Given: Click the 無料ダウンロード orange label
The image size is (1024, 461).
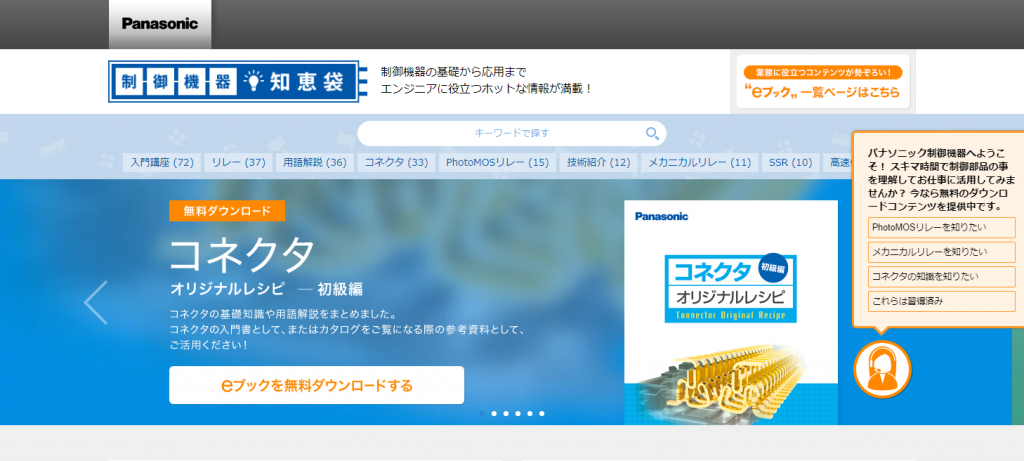Looking at the screenshot, I should [x=227, y=211].
